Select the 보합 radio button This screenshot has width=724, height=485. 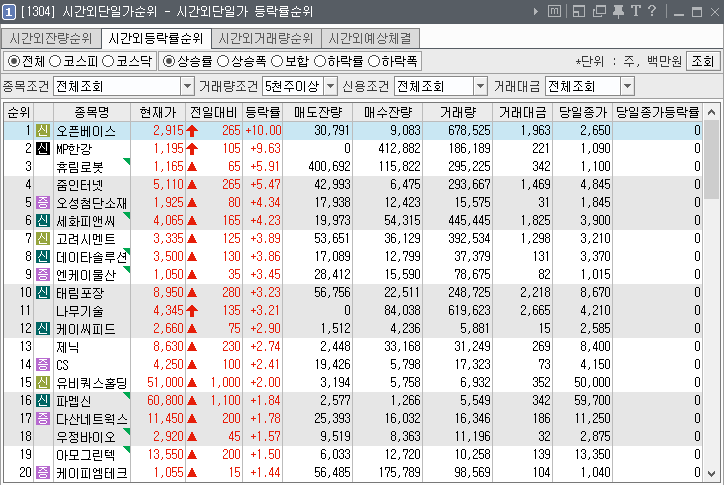[x=277, y=61]
